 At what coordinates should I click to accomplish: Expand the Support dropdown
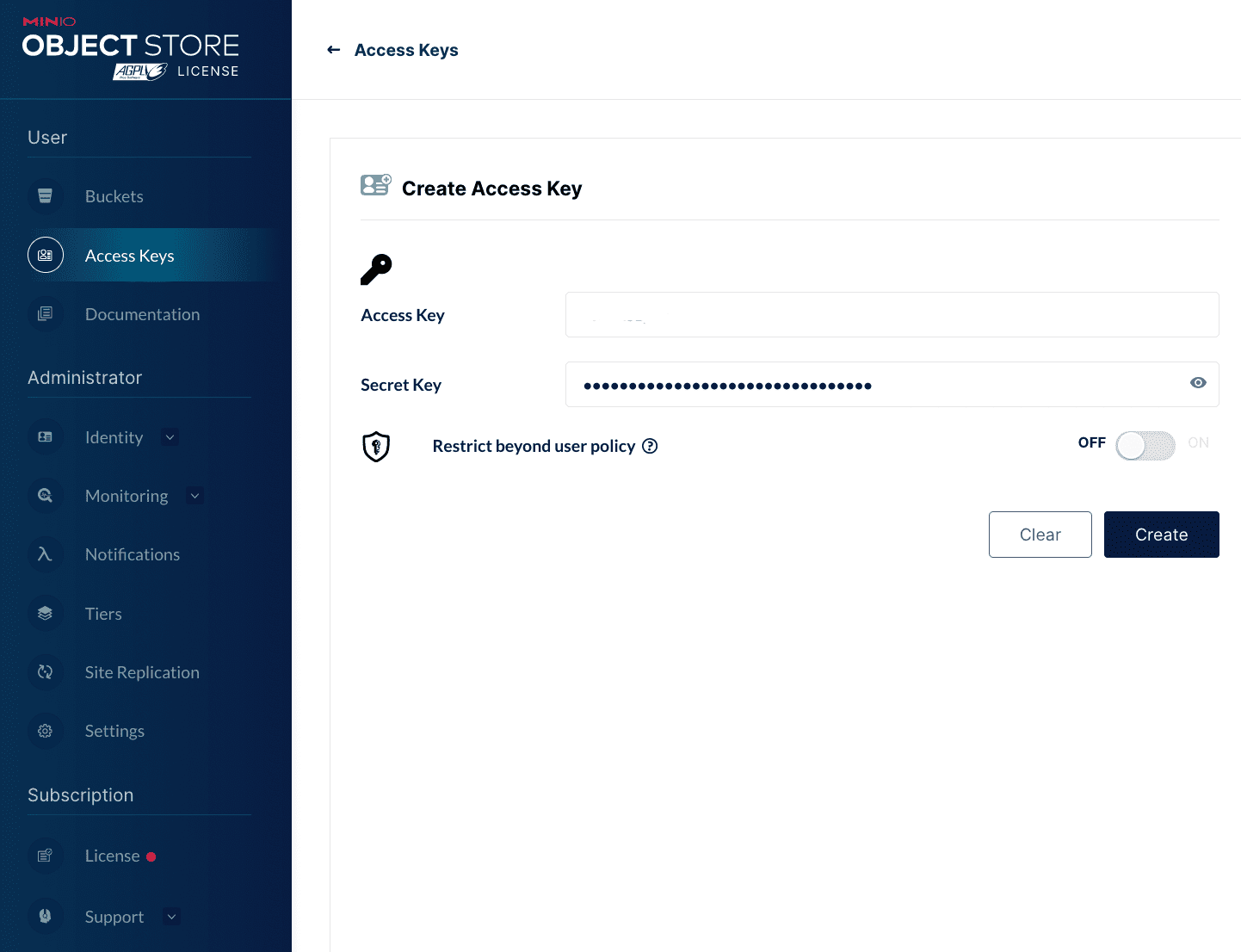click(x=171, y=917)
